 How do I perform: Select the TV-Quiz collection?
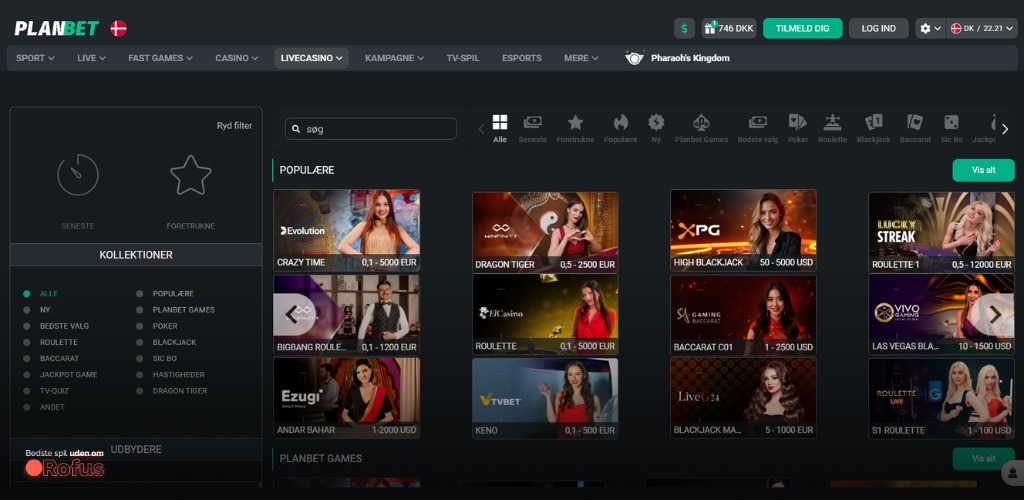pyautogui.click(x=54, y=391)
